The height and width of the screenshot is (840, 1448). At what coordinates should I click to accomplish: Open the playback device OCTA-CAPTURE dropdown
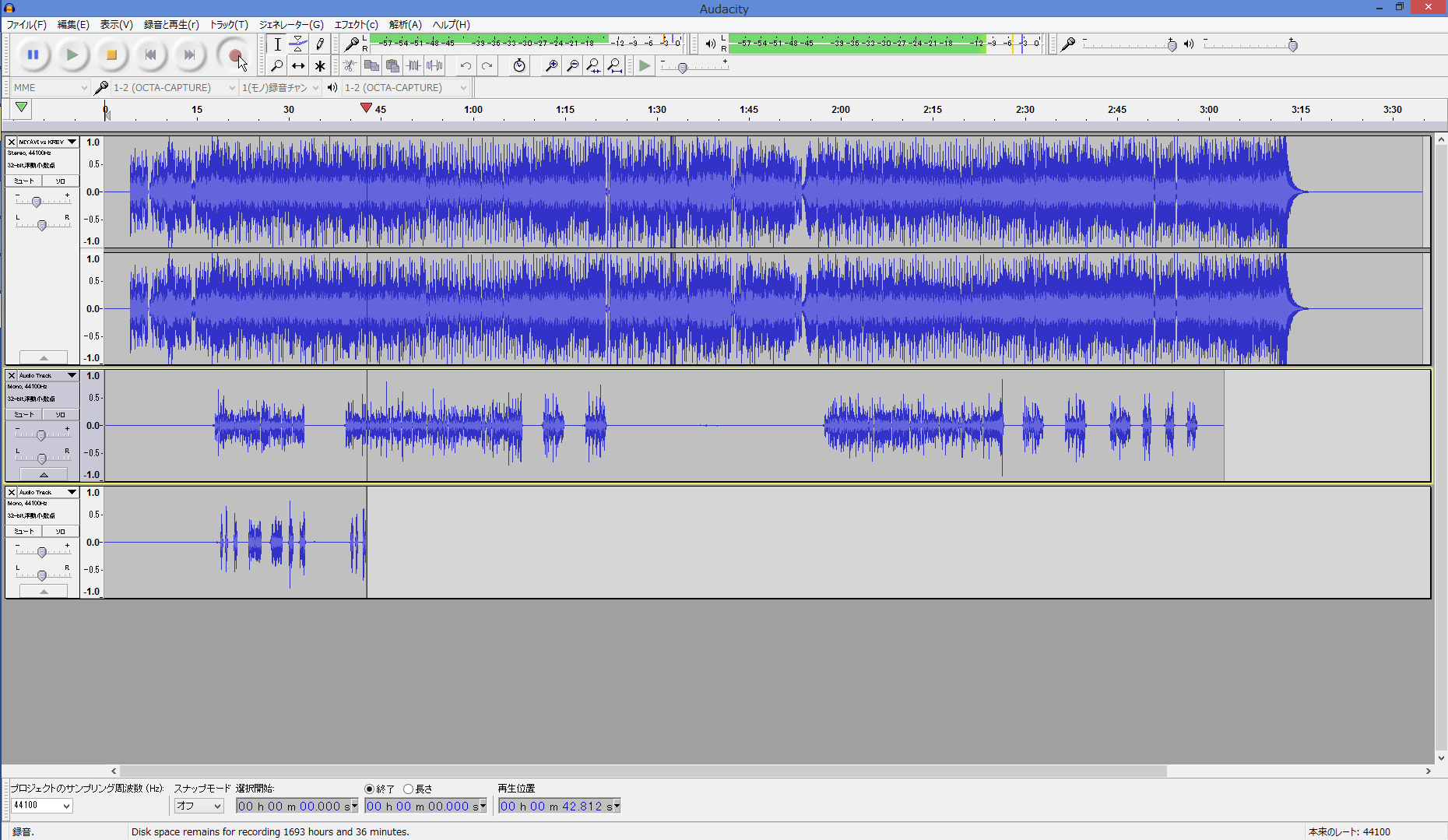pyautogui.click(x=406, y=87)
